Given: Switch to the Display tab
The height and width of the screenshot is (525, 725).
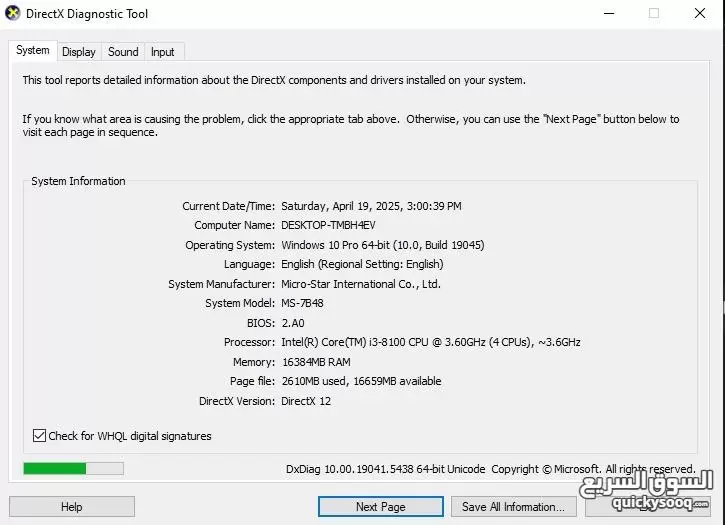Looking at the screenshot, I should pos(79,52).
